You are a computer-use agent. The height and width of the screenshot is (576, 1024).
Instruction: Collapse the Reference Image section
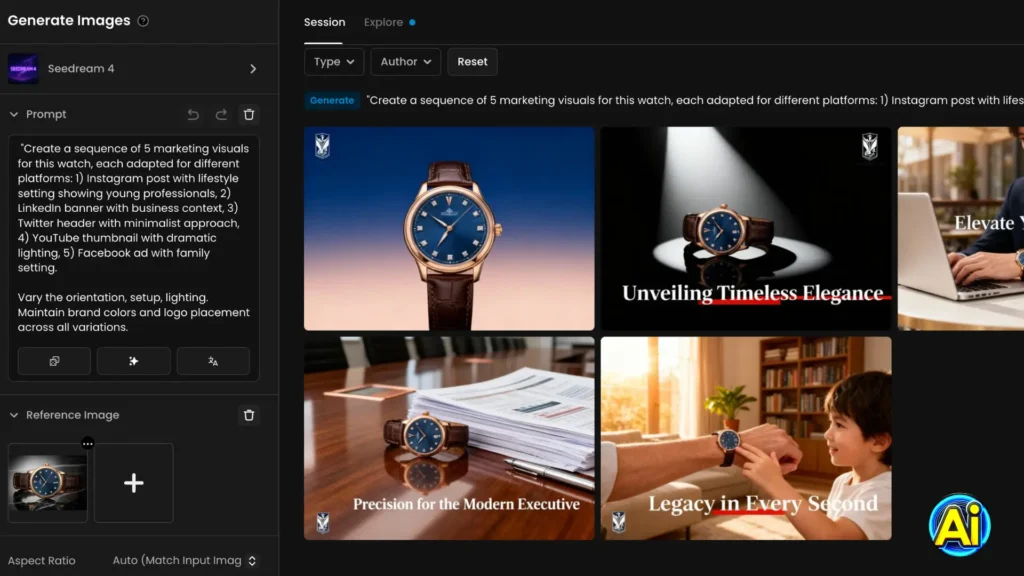pos(14,415)
